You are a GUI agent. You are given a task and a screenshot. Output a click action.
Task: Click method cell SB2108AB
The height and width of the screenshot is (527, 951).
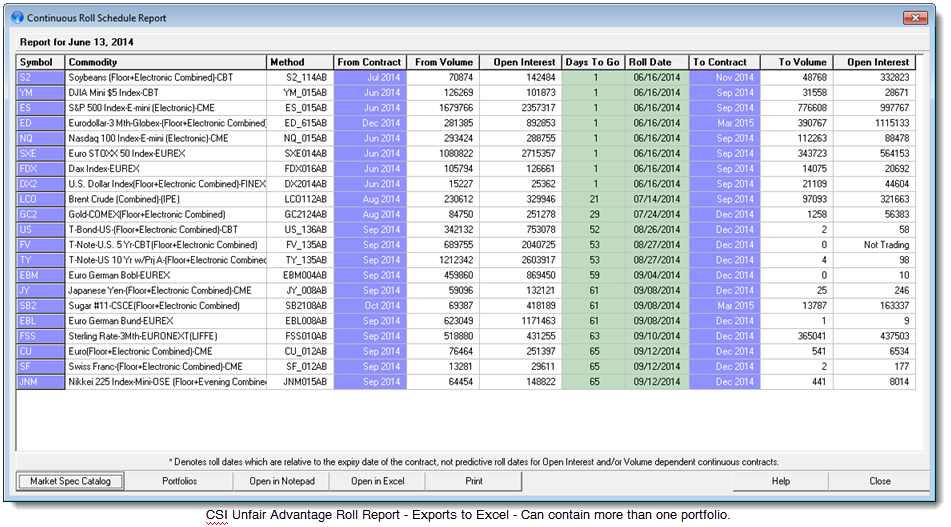tap(300, 306)
